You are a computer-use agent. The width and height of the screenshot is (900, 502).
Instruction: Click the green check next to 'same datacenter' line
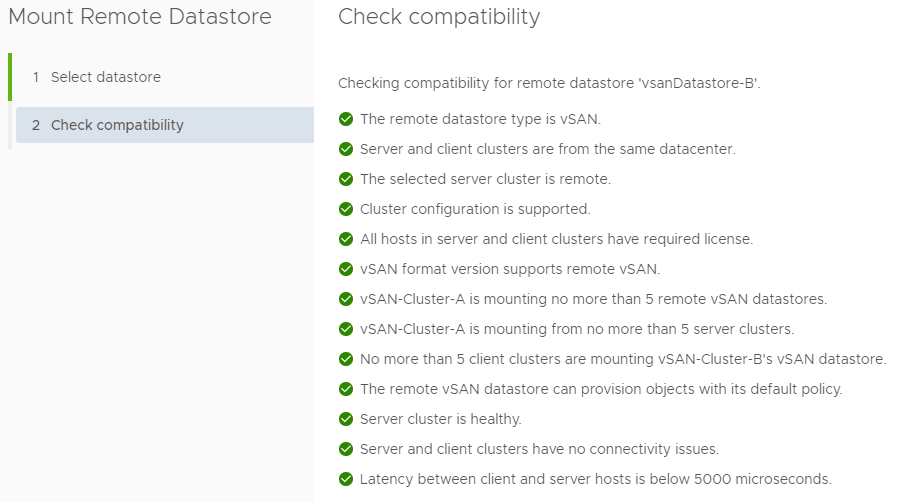click(x=346, y=149)
